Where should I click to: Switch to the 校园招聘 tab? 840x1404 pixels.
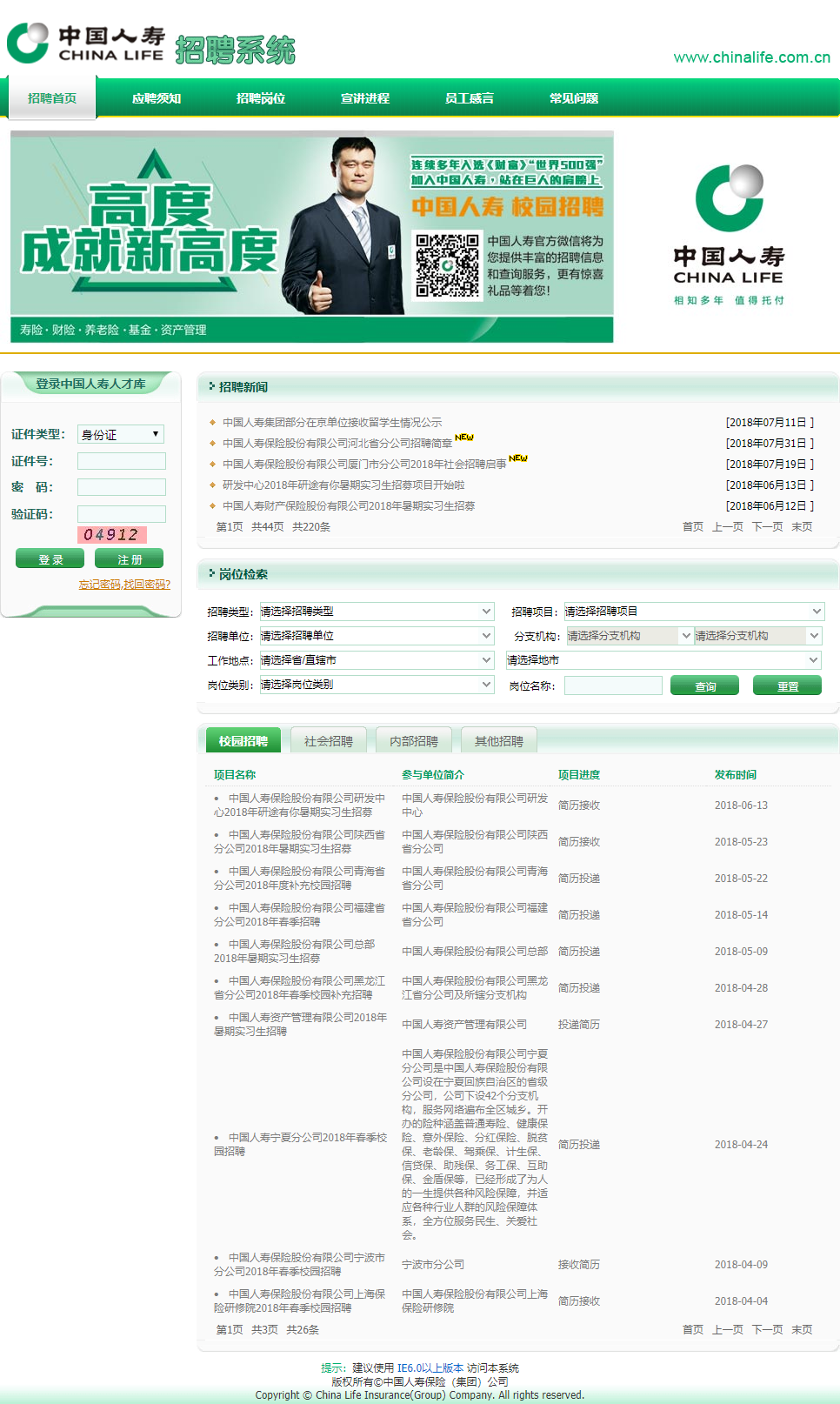click(243, 740)
